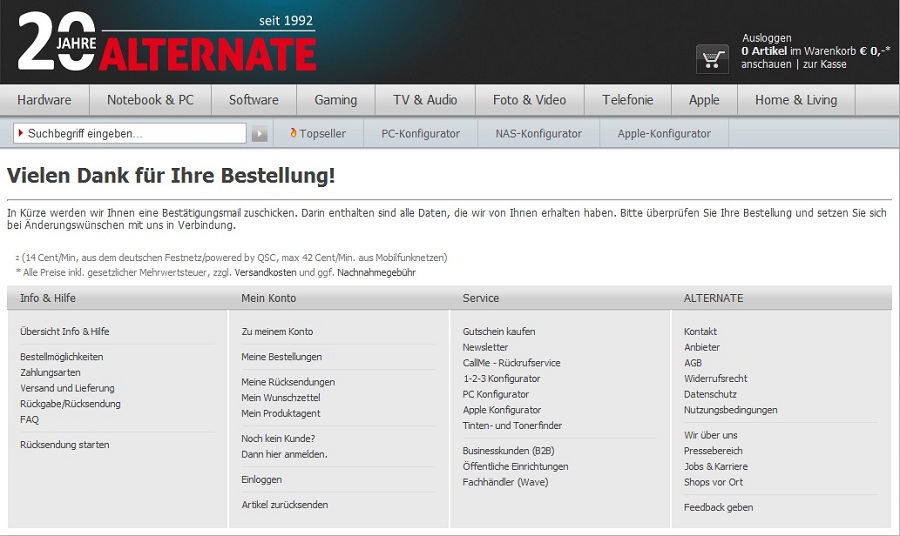The width and height of the screenshot is (900, 536).
Task: Open Datenschutz link
Action: pos(710,394)
